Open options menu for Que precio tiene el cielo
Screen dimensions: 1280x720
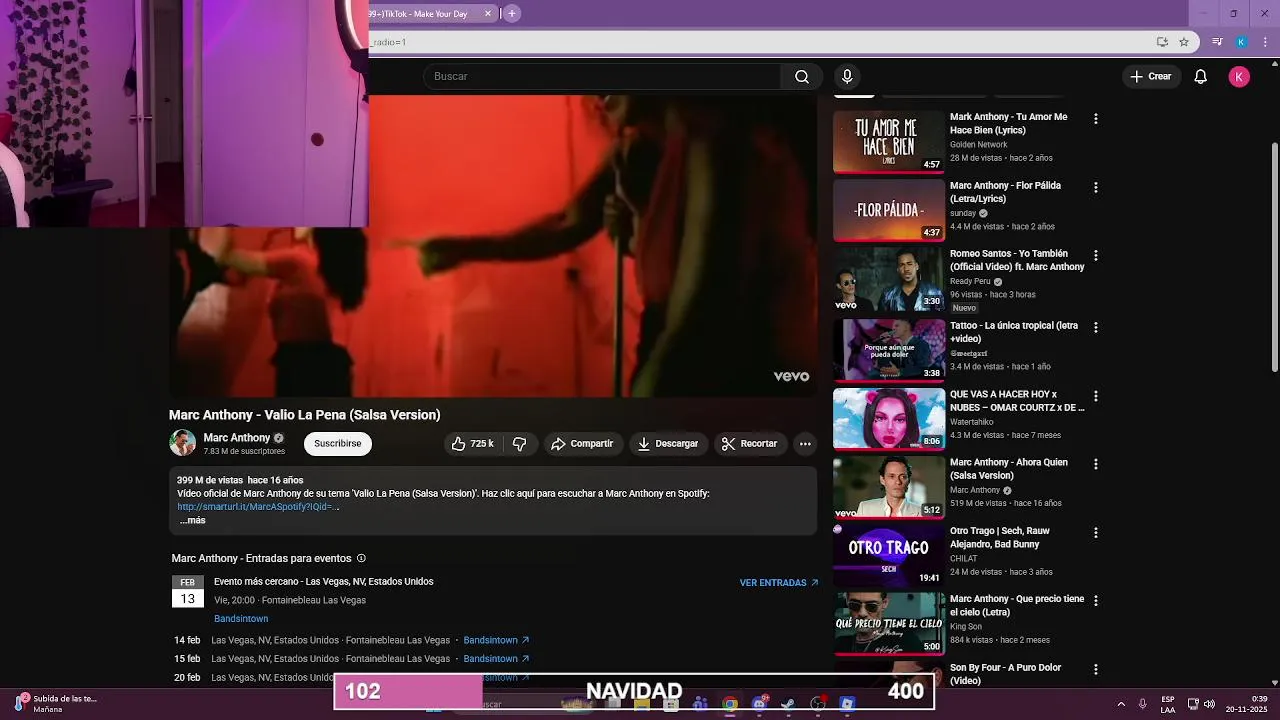1096,601
